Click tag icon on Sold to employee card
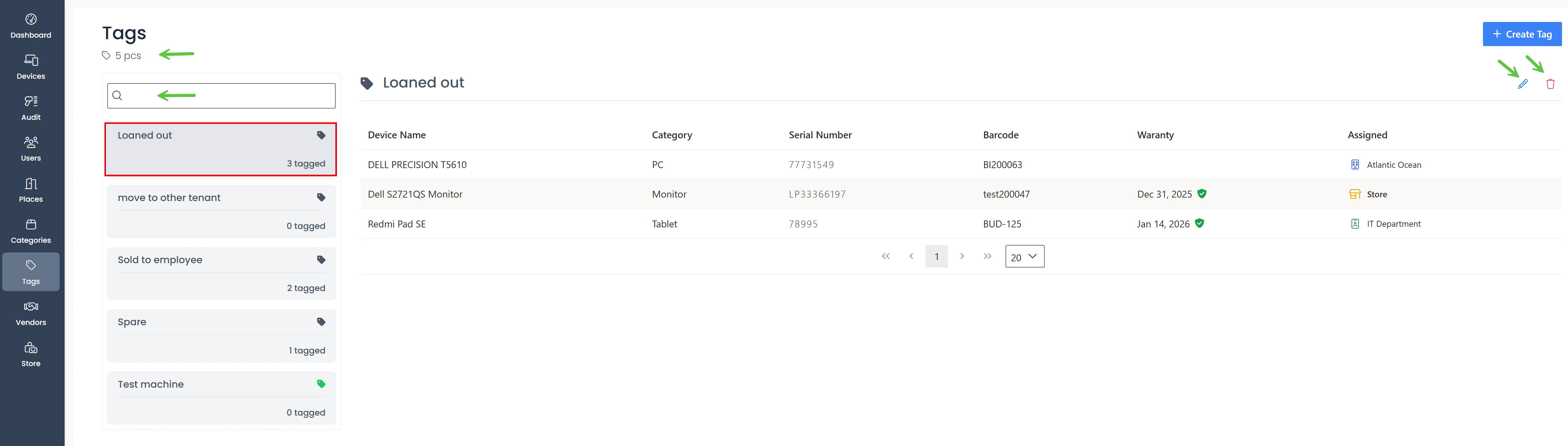Screen dimensions: 1568x446 point(321,260)
